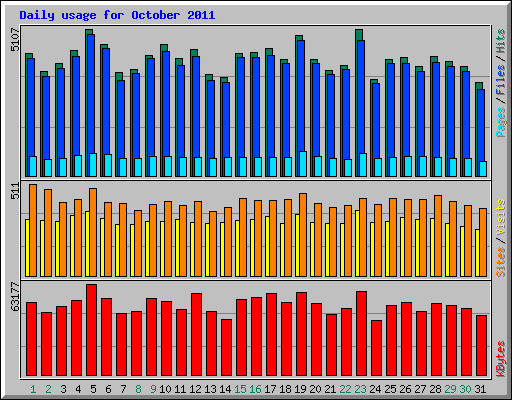This screenshot has height=400, width=512.
Task: Select the cyan Pages bar for day 1
Action: pos(33,166)
